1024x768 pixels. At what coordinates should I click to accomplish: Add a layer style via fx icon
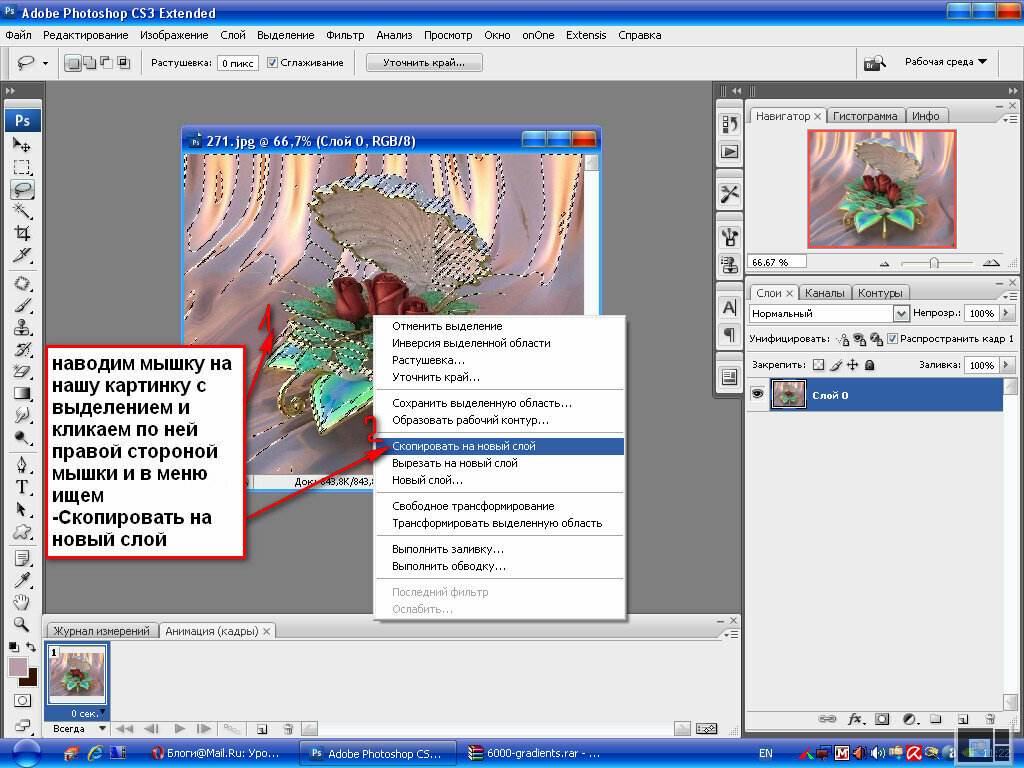pyautogui.click(x=855, y=719)
